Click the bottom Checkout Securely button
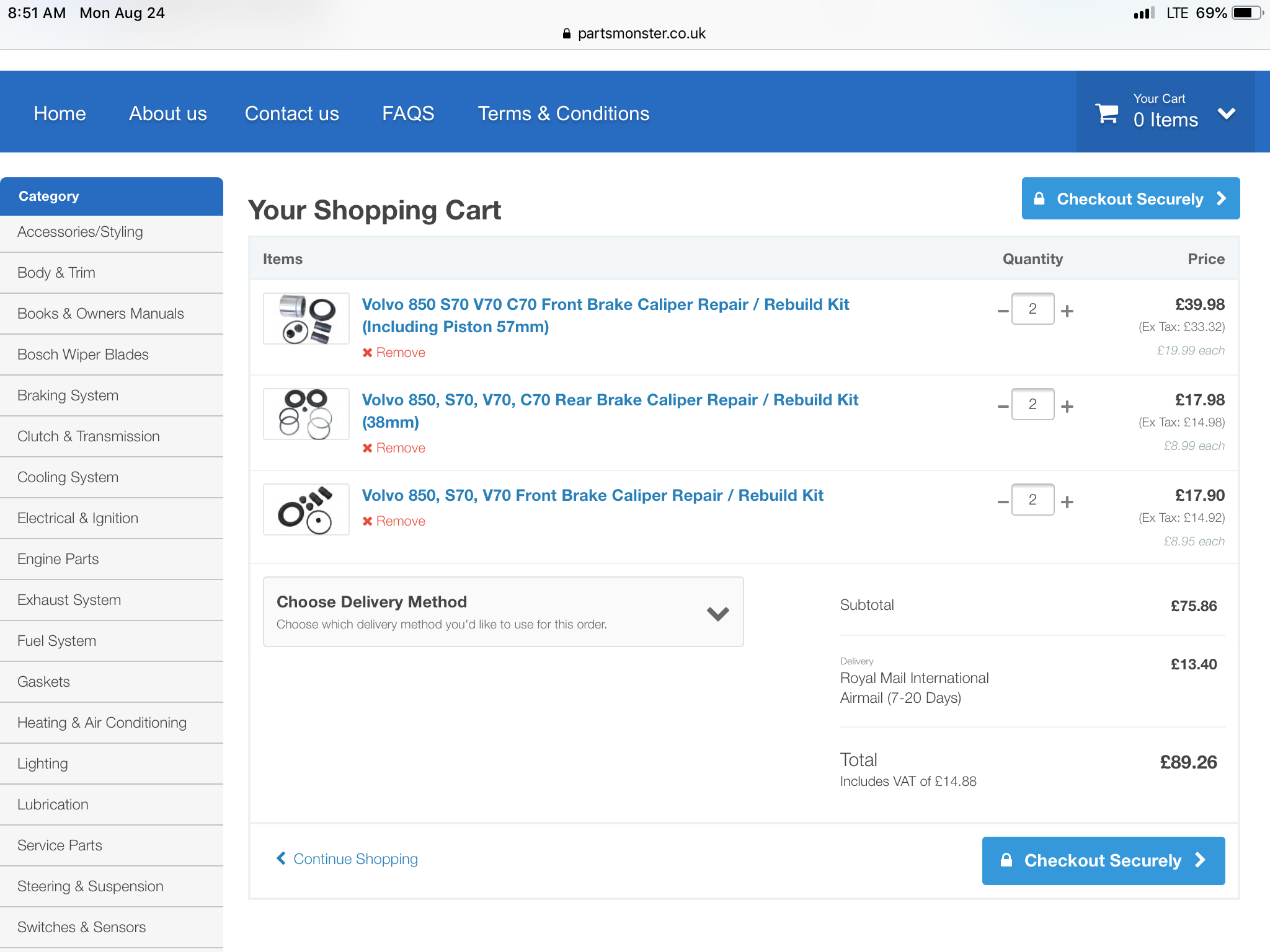This screenshot has height=952, width=1270. point(1103,860)
